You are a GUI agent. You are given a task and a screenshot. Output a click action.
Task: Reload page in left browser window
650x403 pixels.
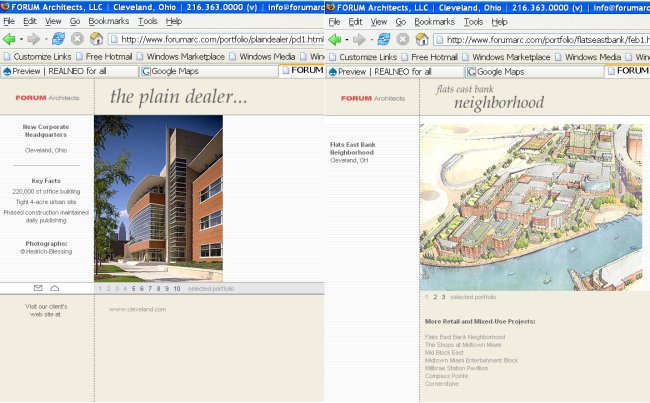58,39
